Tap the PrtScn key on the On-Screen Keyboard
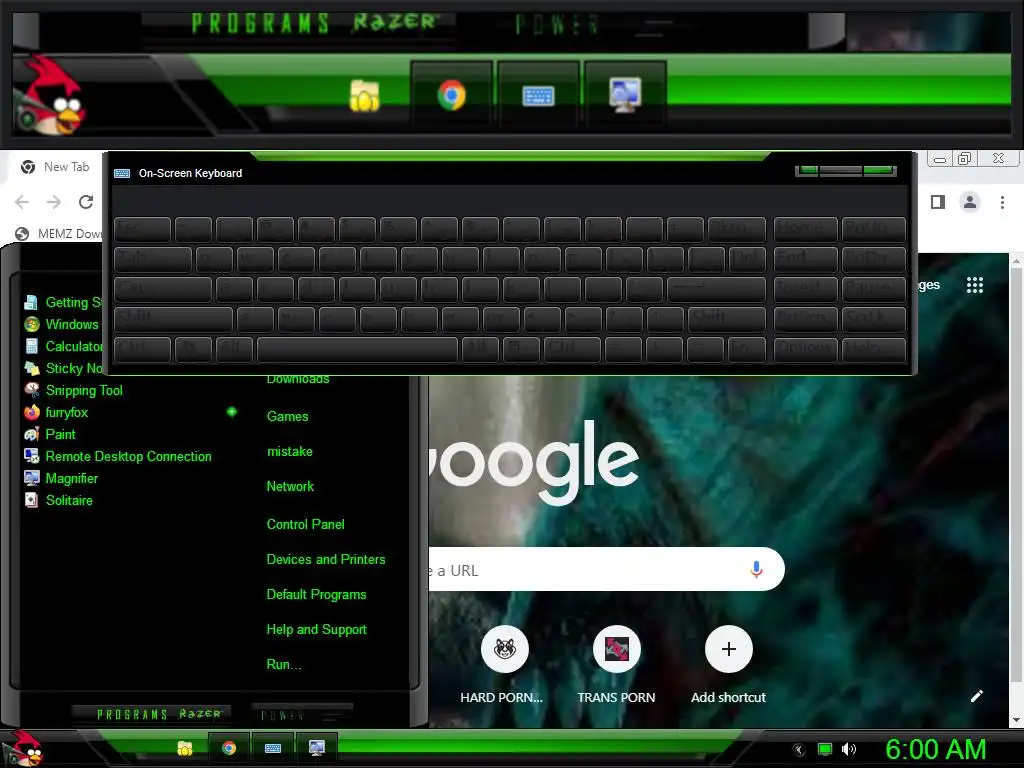This screenshot has height=768, width=1024. [805, 319]
